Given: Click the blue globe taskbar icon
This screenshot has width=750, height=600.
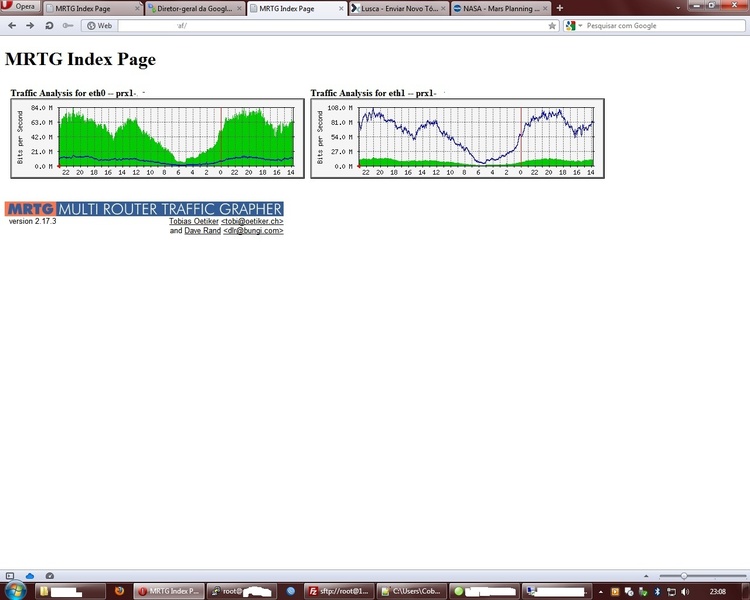Looking at the screenshot, I should point(290,591).
